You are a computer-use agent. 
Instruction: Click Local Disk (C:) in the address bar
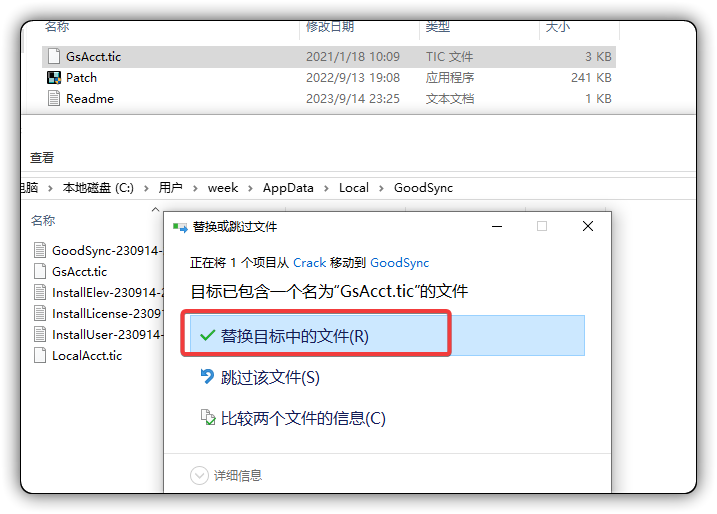tap(98, 187)
